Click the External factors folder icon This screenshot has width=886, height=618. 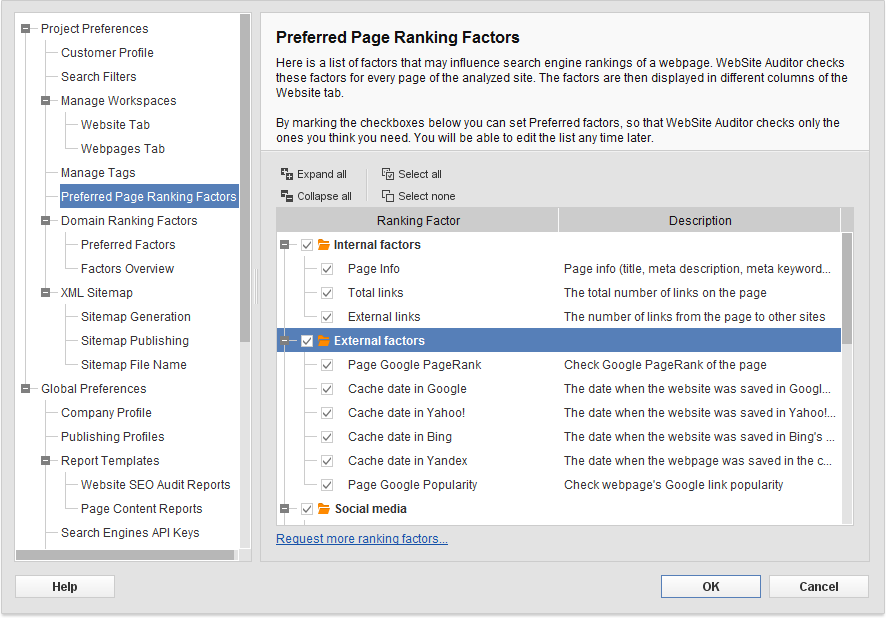(x=324, y=341)
